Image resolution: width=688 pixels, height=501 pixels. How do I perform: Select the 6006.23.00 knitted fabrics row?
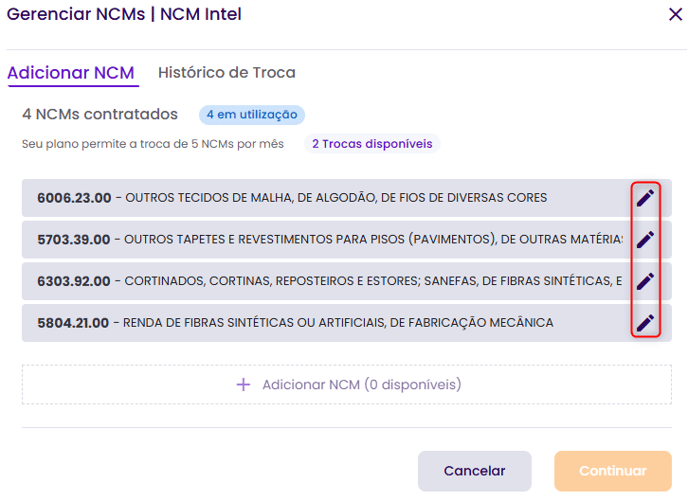click(x=320, y=198)
